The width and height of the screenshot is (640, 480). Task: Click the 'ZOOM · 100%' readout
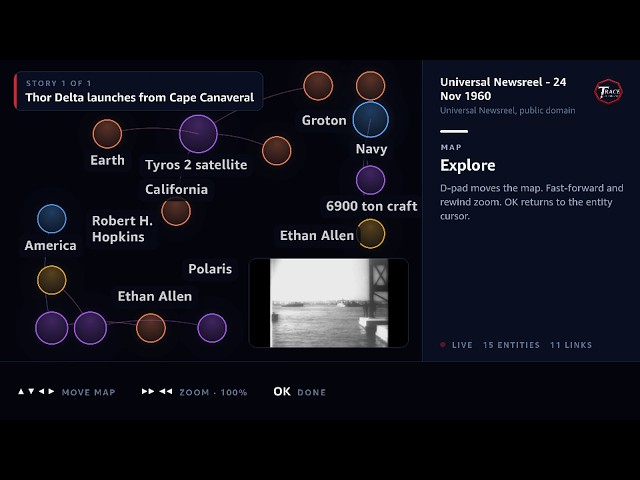point(213,392)
